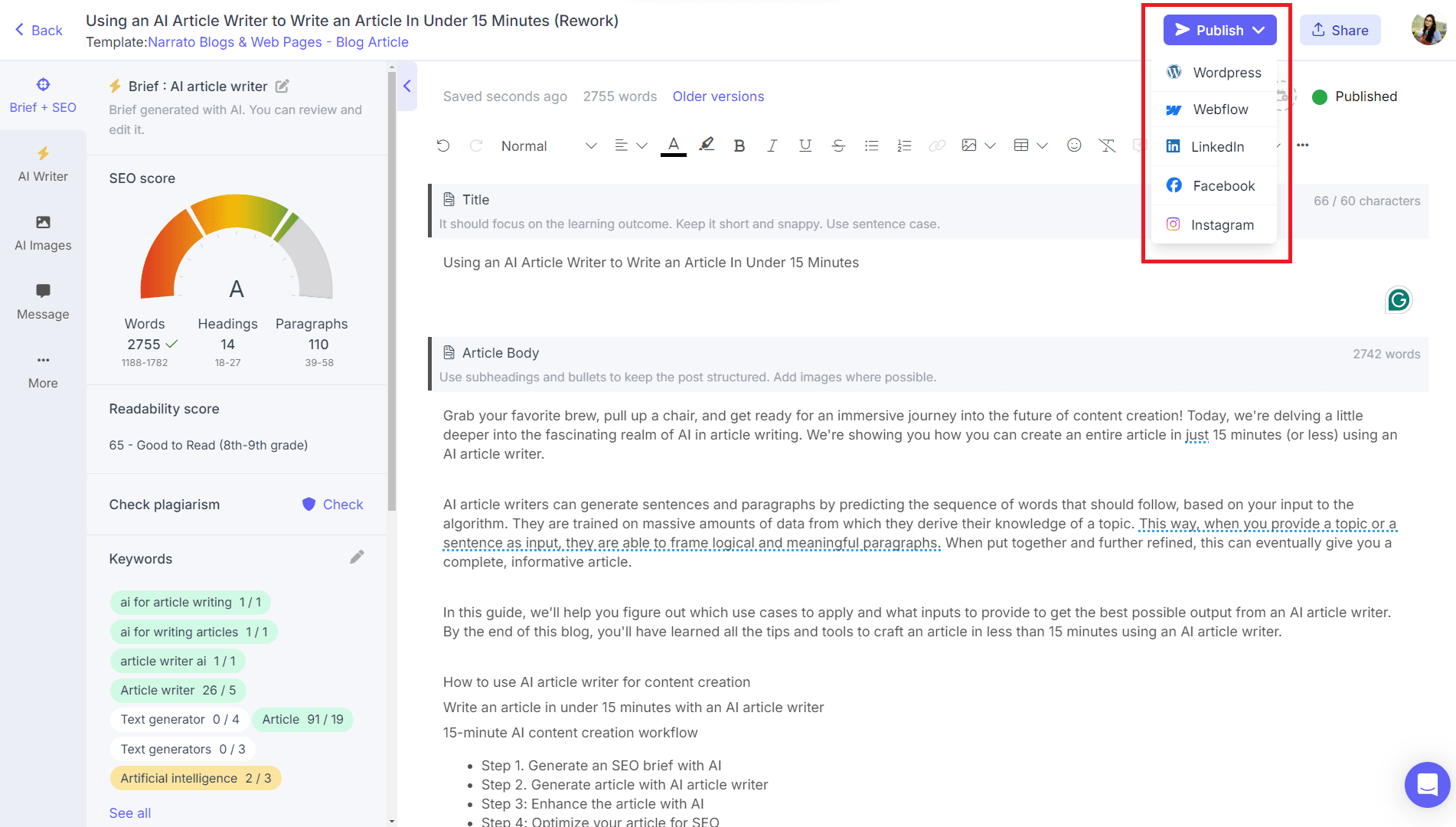Toggle strikethrough formatting
This screenshot has width=1456, height=827.
click(838, 145)
